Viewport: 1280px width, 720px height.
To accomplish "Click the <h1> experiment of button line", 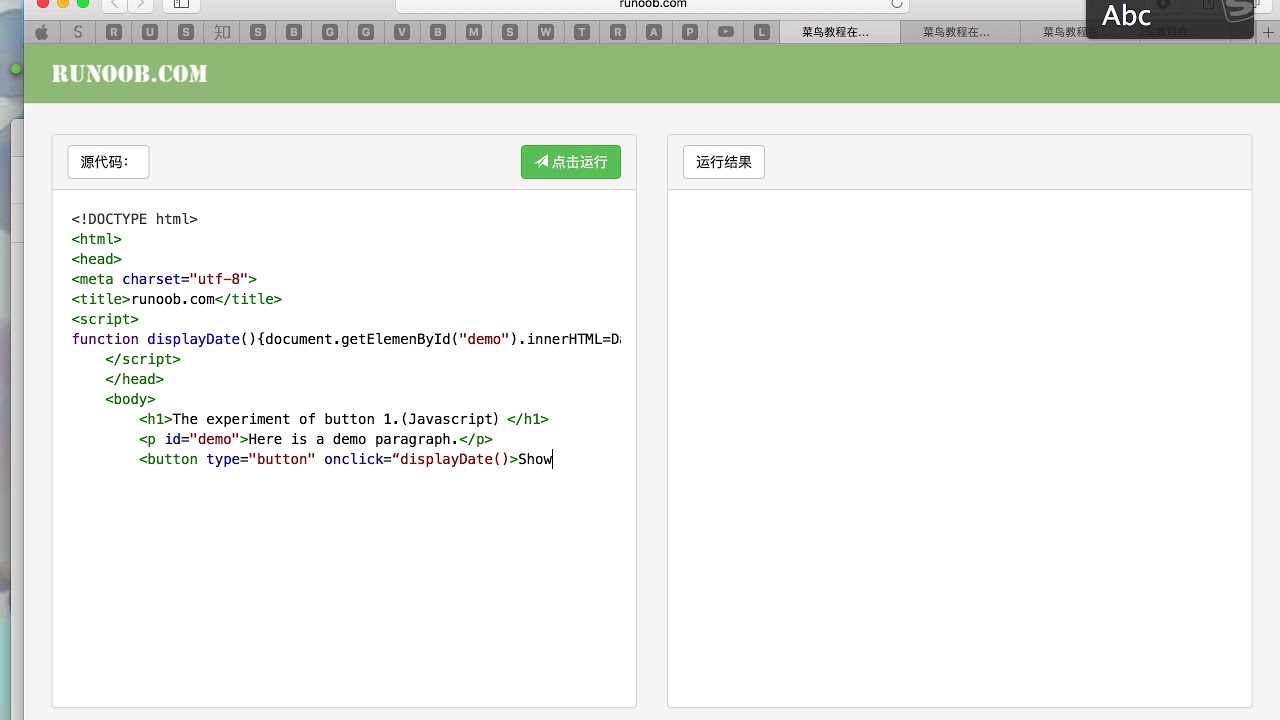I will tap(344, 419).
